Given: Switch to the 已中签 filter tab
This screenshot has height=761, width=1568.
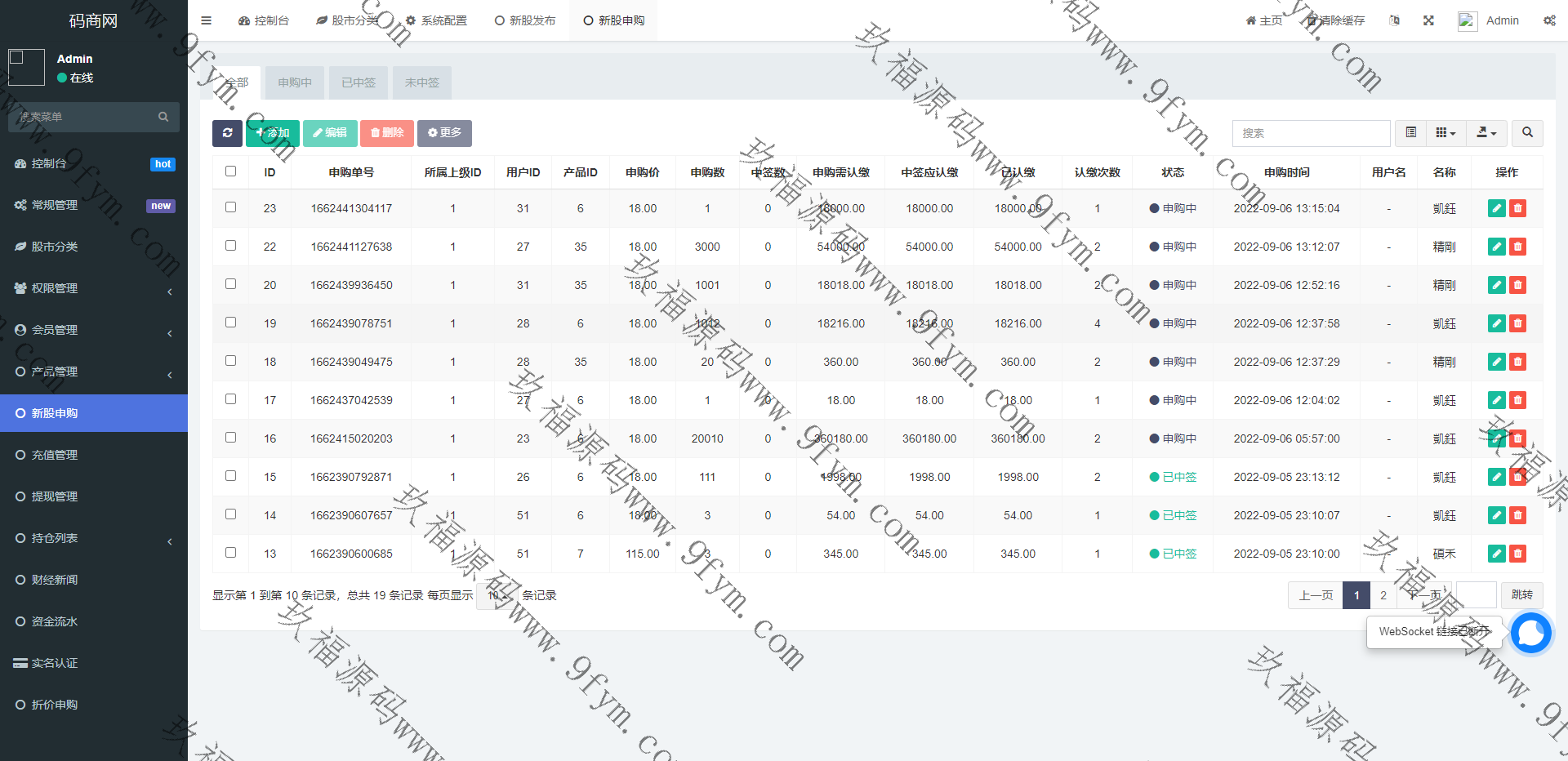Looking at the screenshot, I should (x=359, y=82).
